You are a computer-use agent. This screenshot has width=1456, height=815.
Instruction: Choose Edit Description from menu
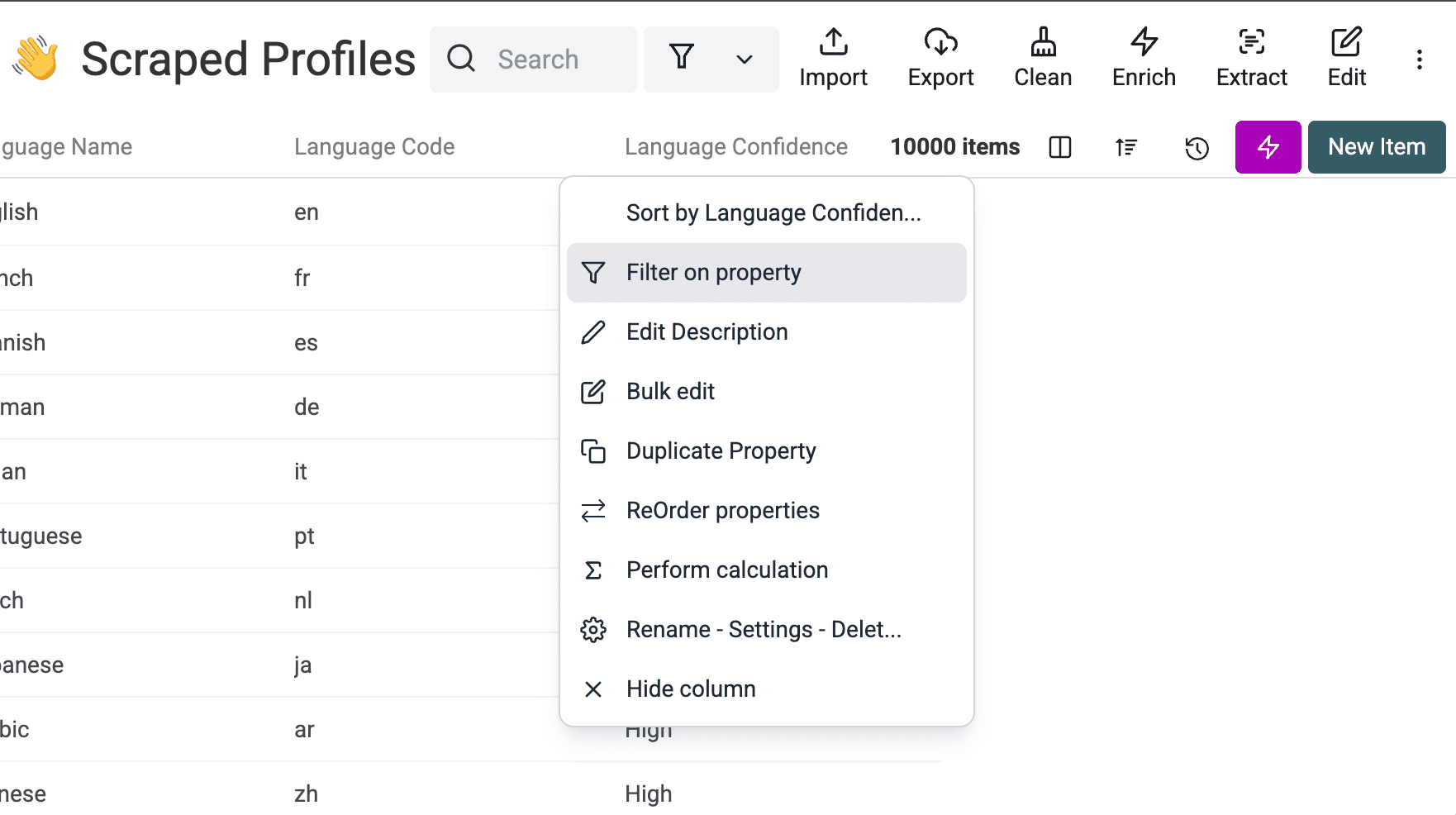point(767,332)
